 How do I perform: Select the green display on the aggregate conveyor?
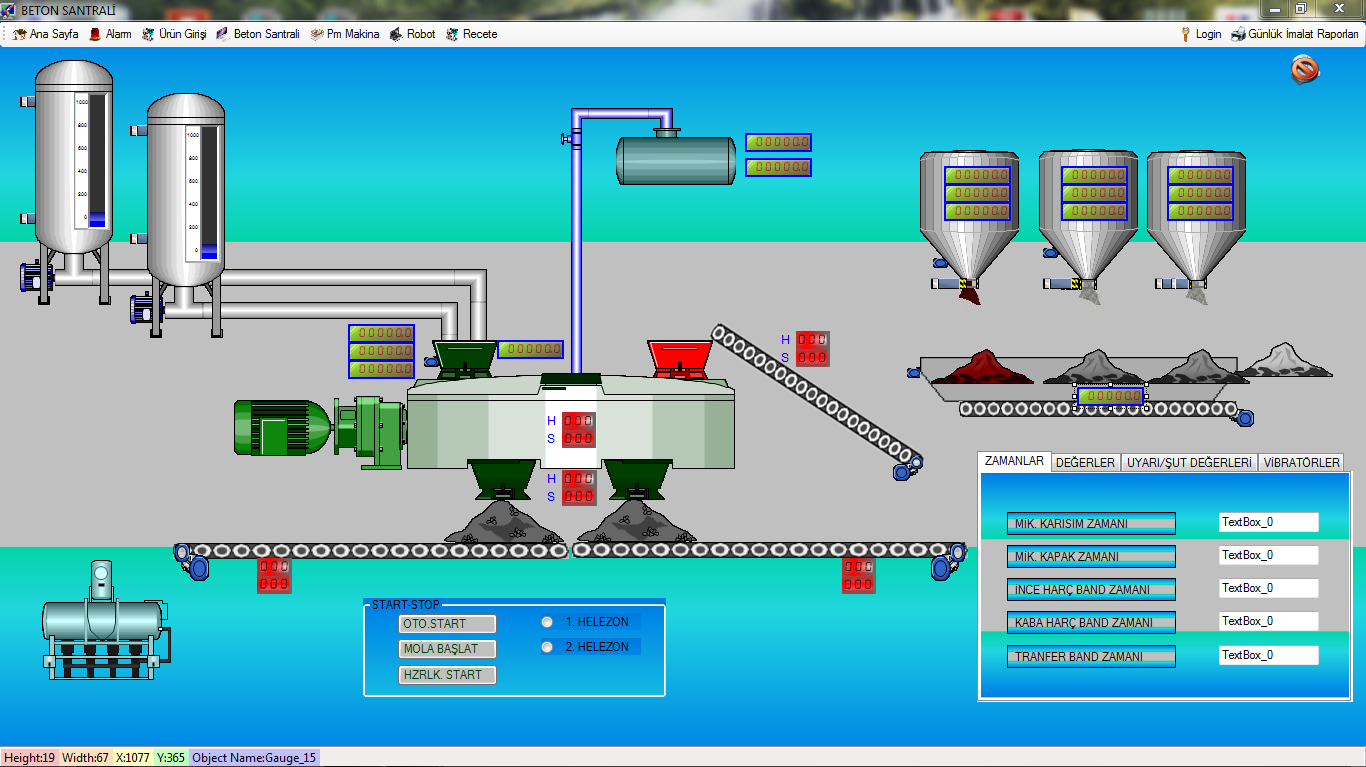(1110, 396)
